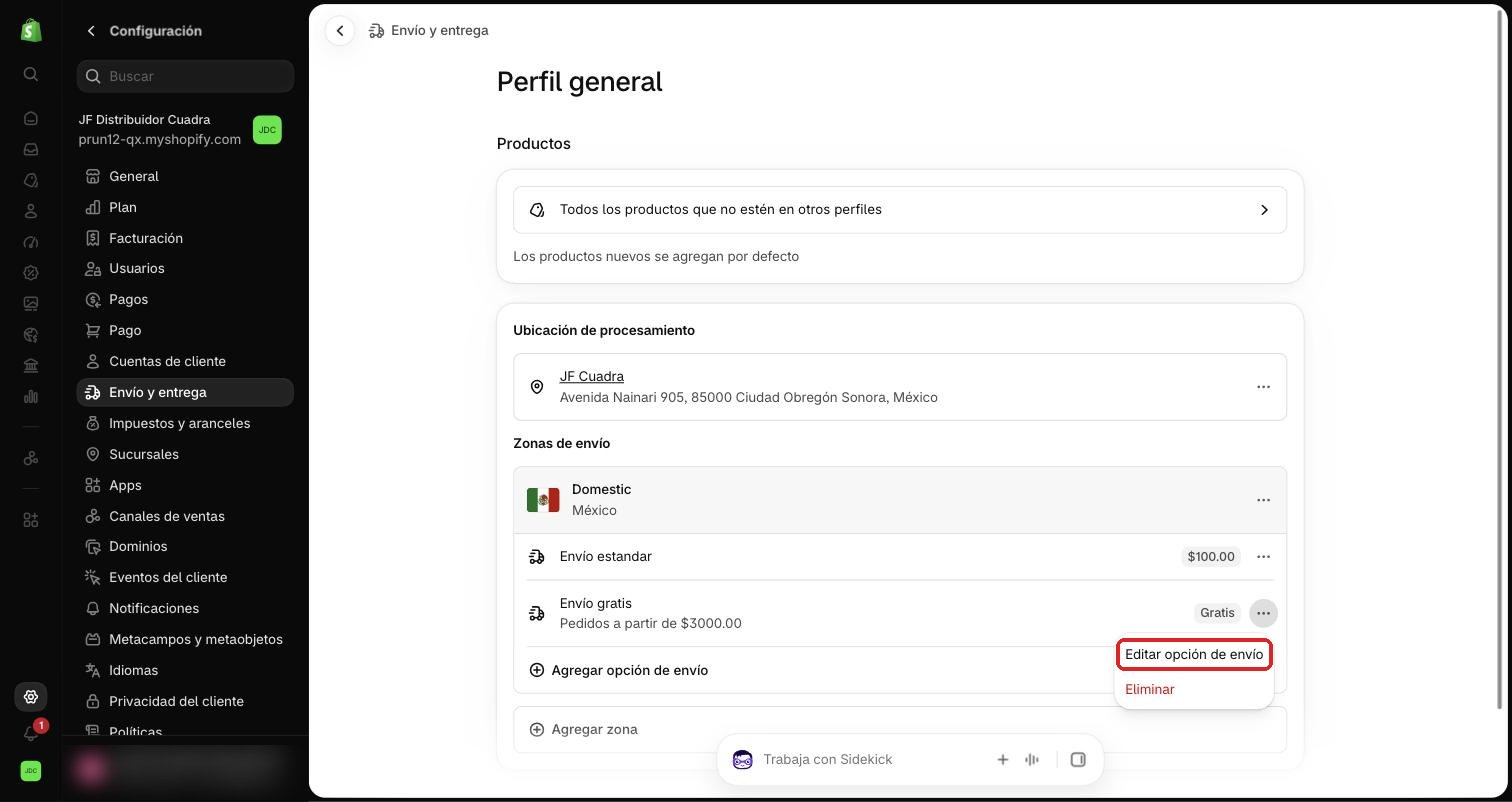Open JF Cuadra location link
The width and height of the screenshot is (1512, 802).
coord(592,377)
